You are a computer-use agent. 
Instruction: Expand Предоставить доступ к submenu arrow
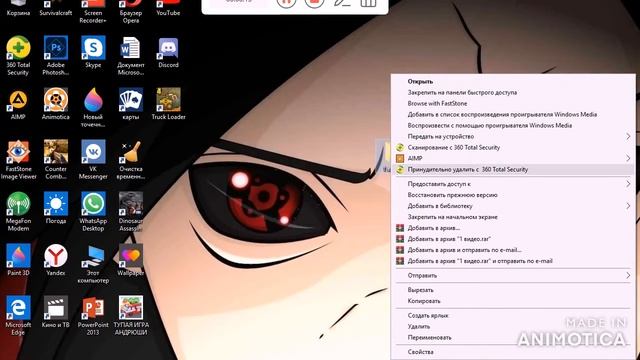pos(628,184)
